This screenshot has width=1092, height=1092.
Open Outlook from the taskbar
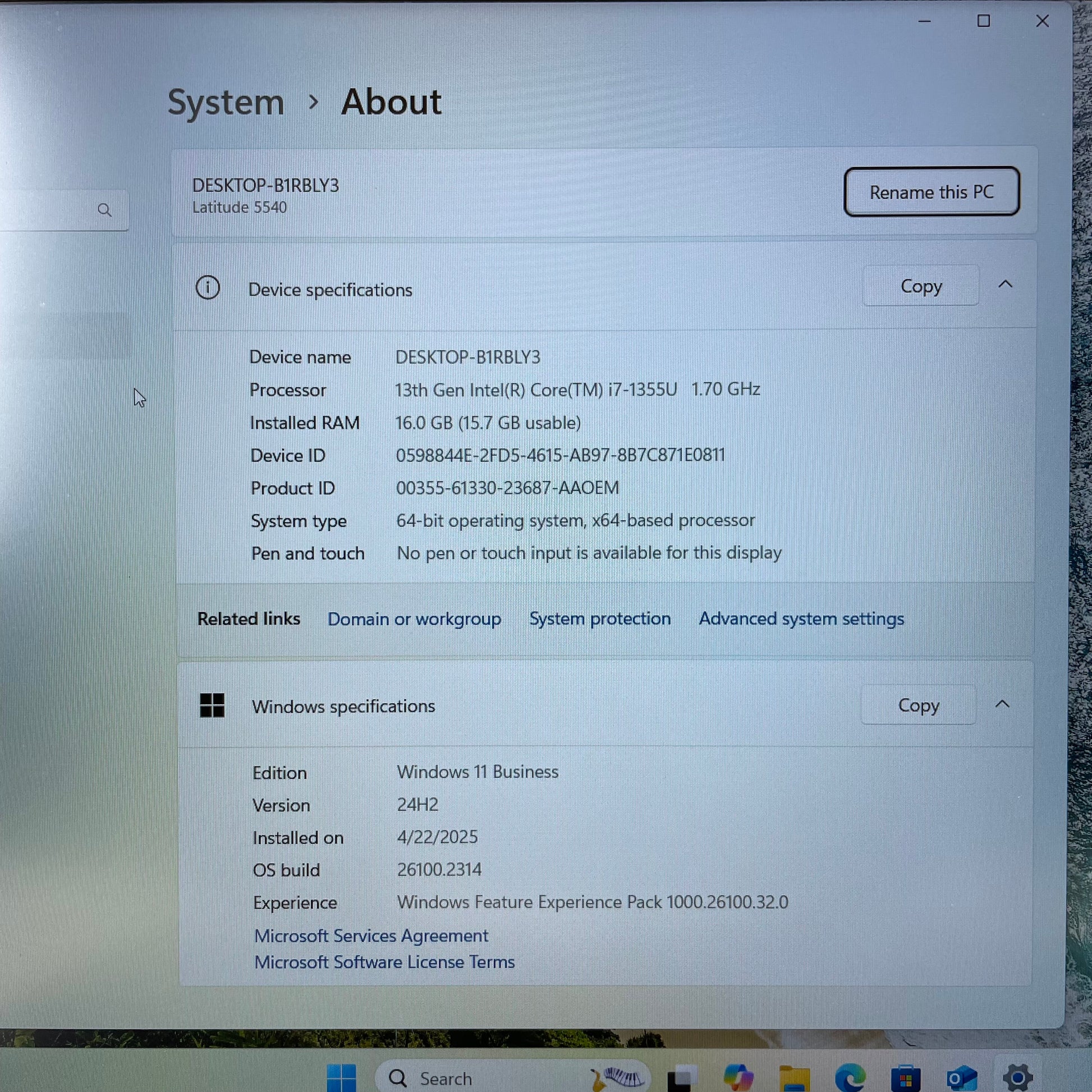pyautogui.click(x=961, y=1077)
